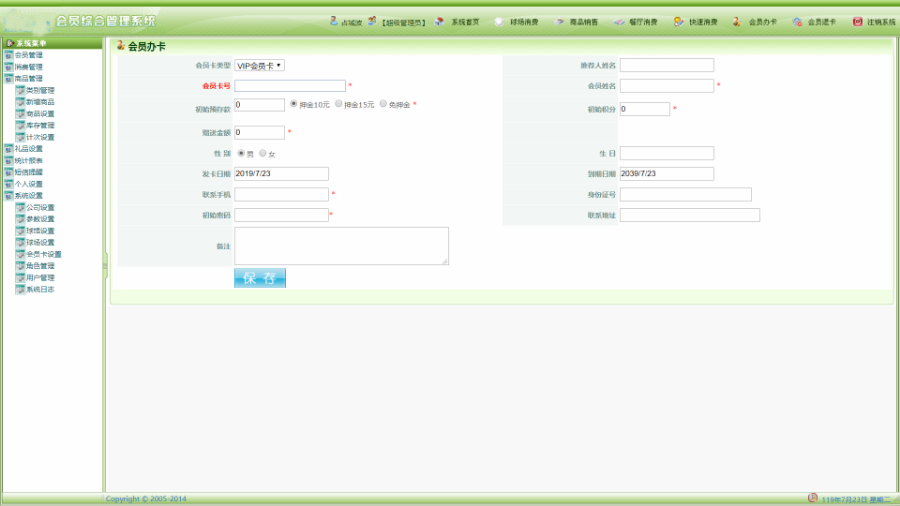Open 快速消费 from the top toolbar
900x506 pixels.
[680, 21]
